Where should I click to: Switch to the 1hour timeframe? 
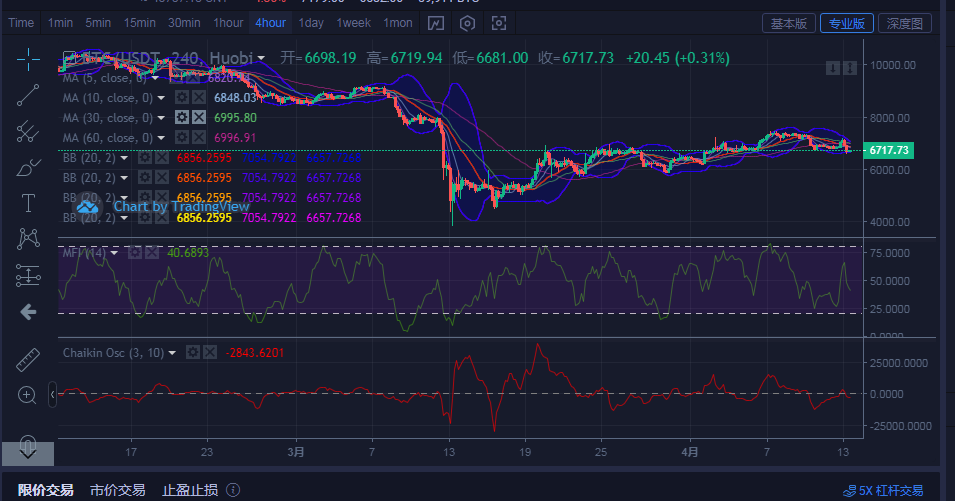click(228, 23)
